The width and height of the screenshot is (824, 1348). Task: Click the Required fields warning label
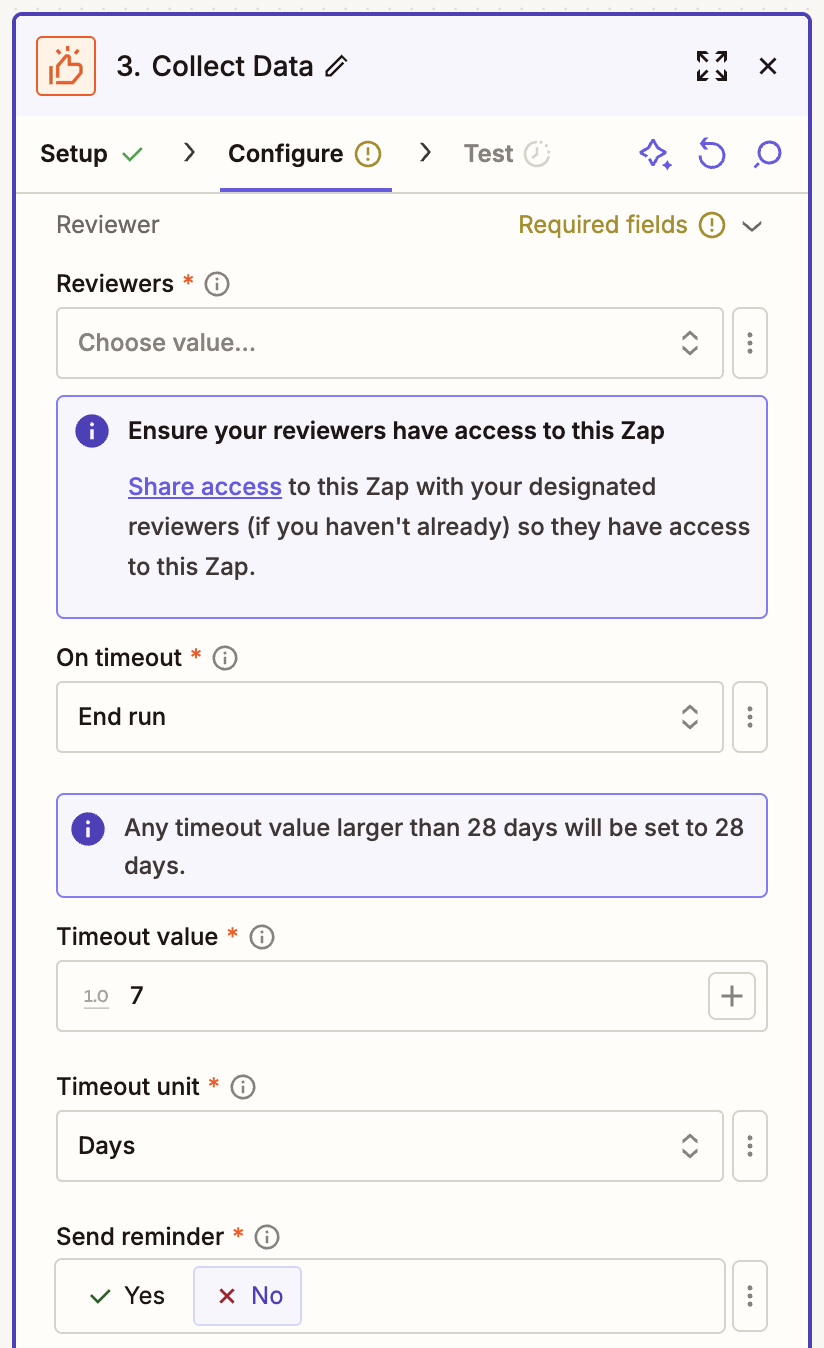(x=603, y=225)
